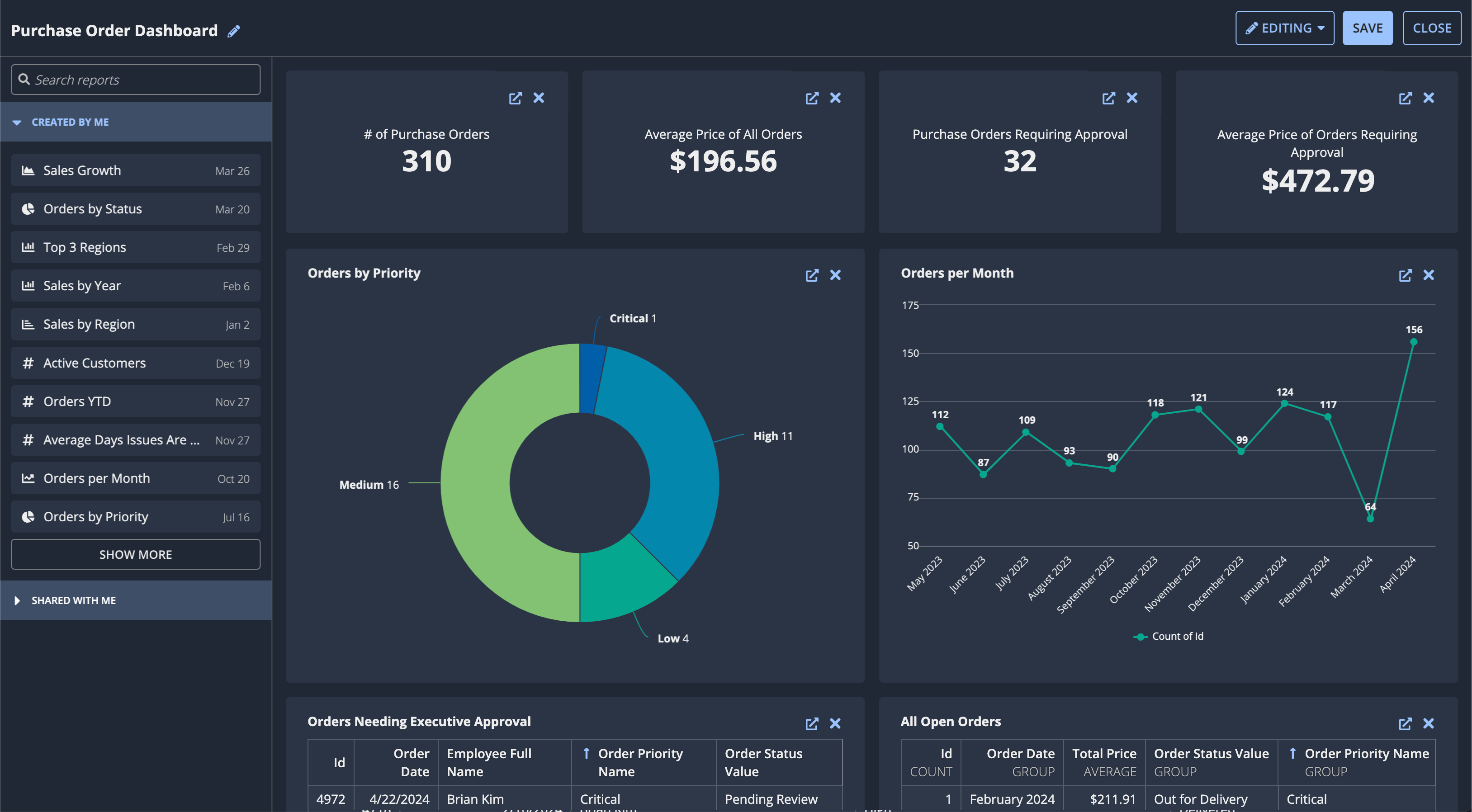Sort All Open Orders by Order Priority Name
This screenshot has width=1472, height=812.
pos(1357,762)
